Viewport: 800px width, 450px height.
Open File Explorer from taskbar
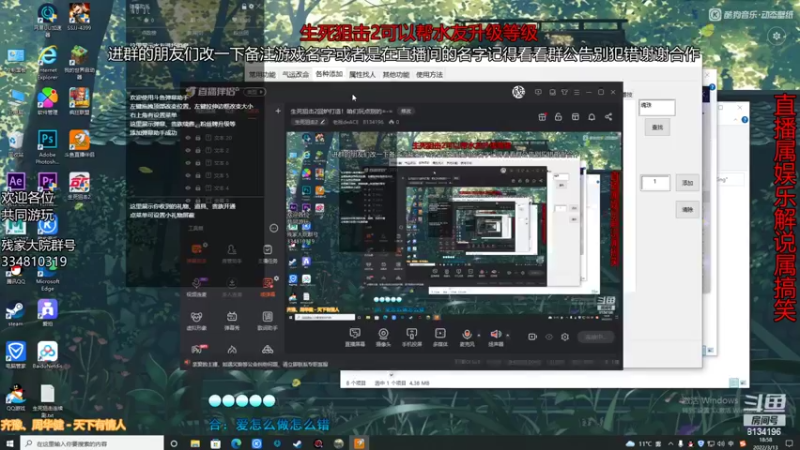[195, 443]
